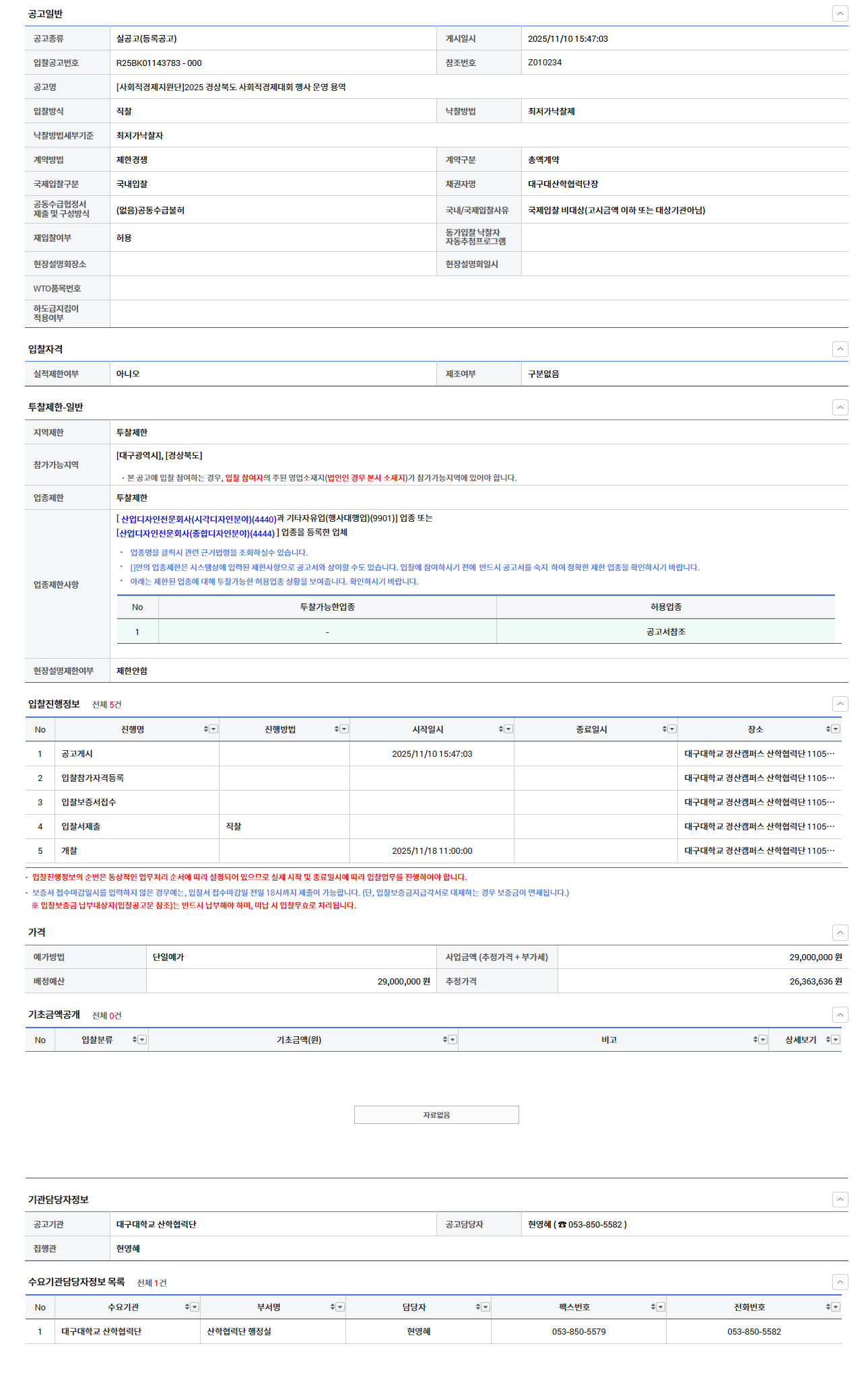Collapse the 입찰자격 section
This screenshot has width=868, height=1375.
coord(840,349)
